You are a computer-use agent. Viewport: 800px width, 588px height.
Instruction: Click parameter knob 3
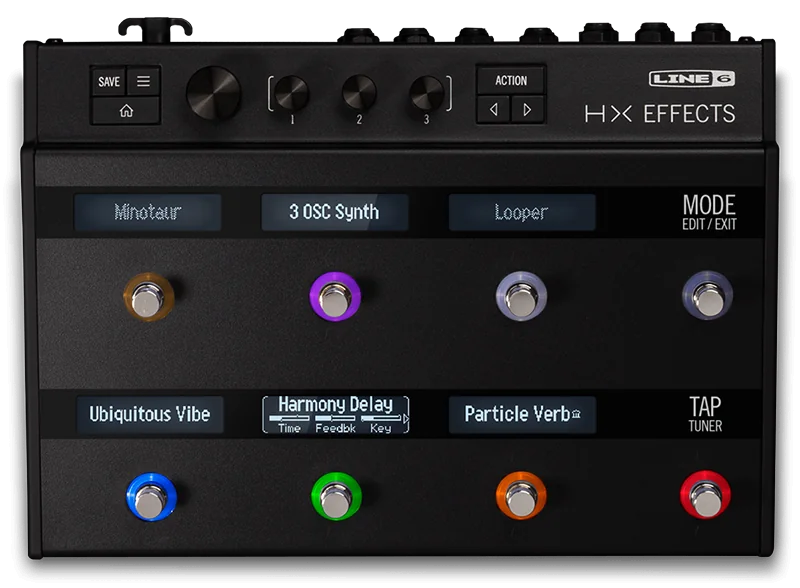pos(426,93)
